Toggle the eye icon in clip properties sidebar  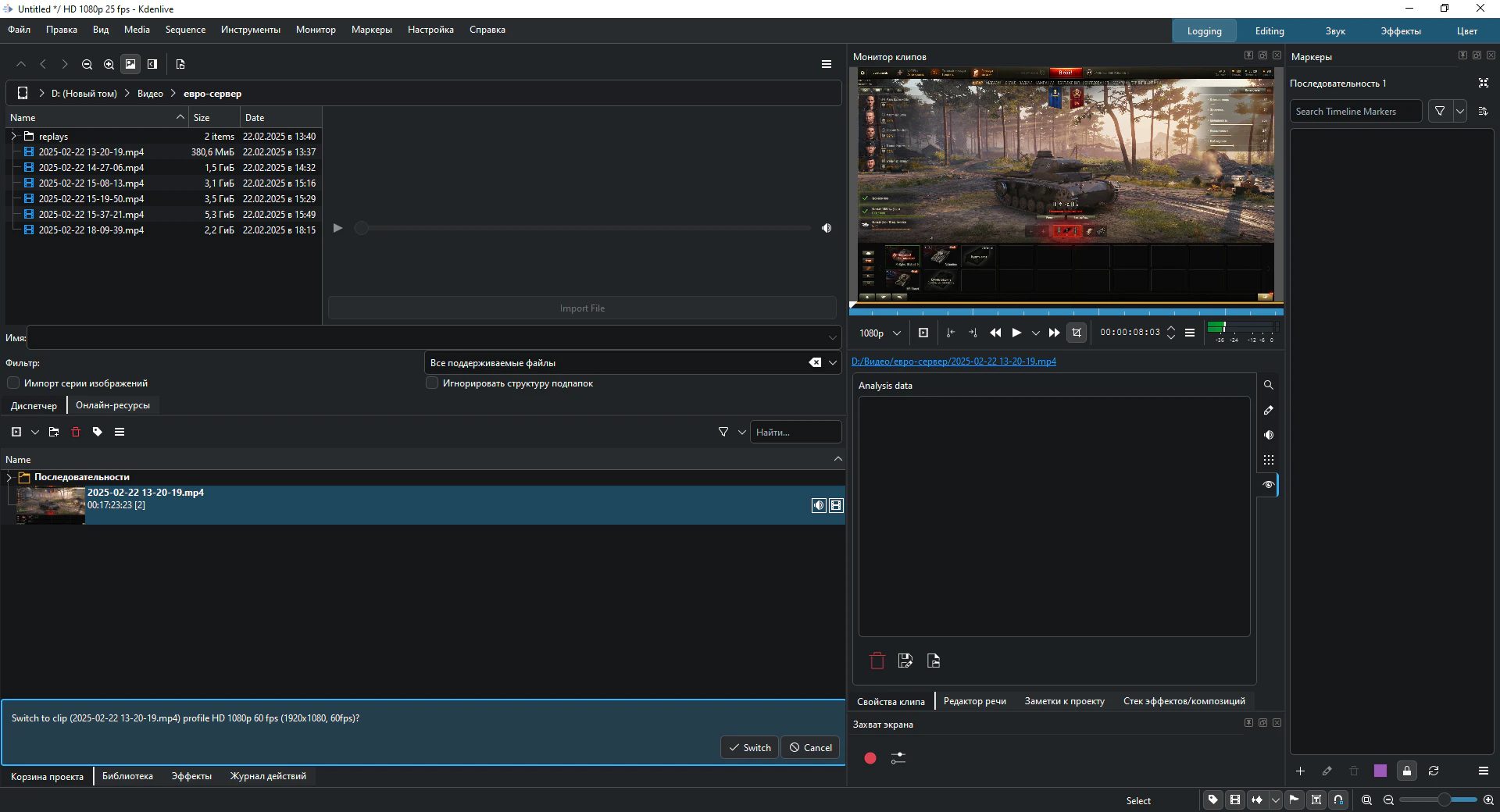click(x=1269, y=485)
